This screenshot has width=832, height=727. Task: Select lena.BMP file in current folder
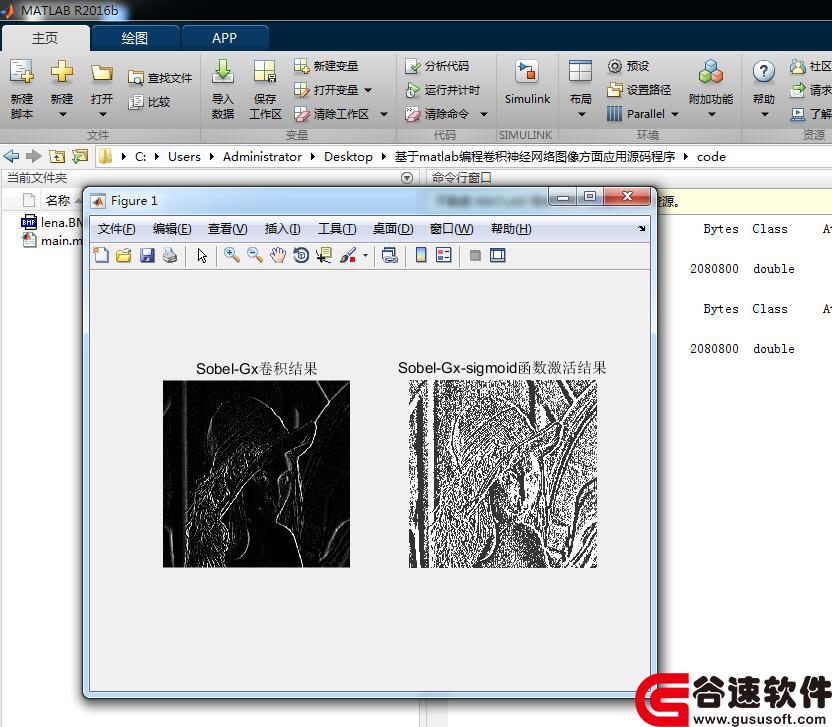click(x=51, y=222)
